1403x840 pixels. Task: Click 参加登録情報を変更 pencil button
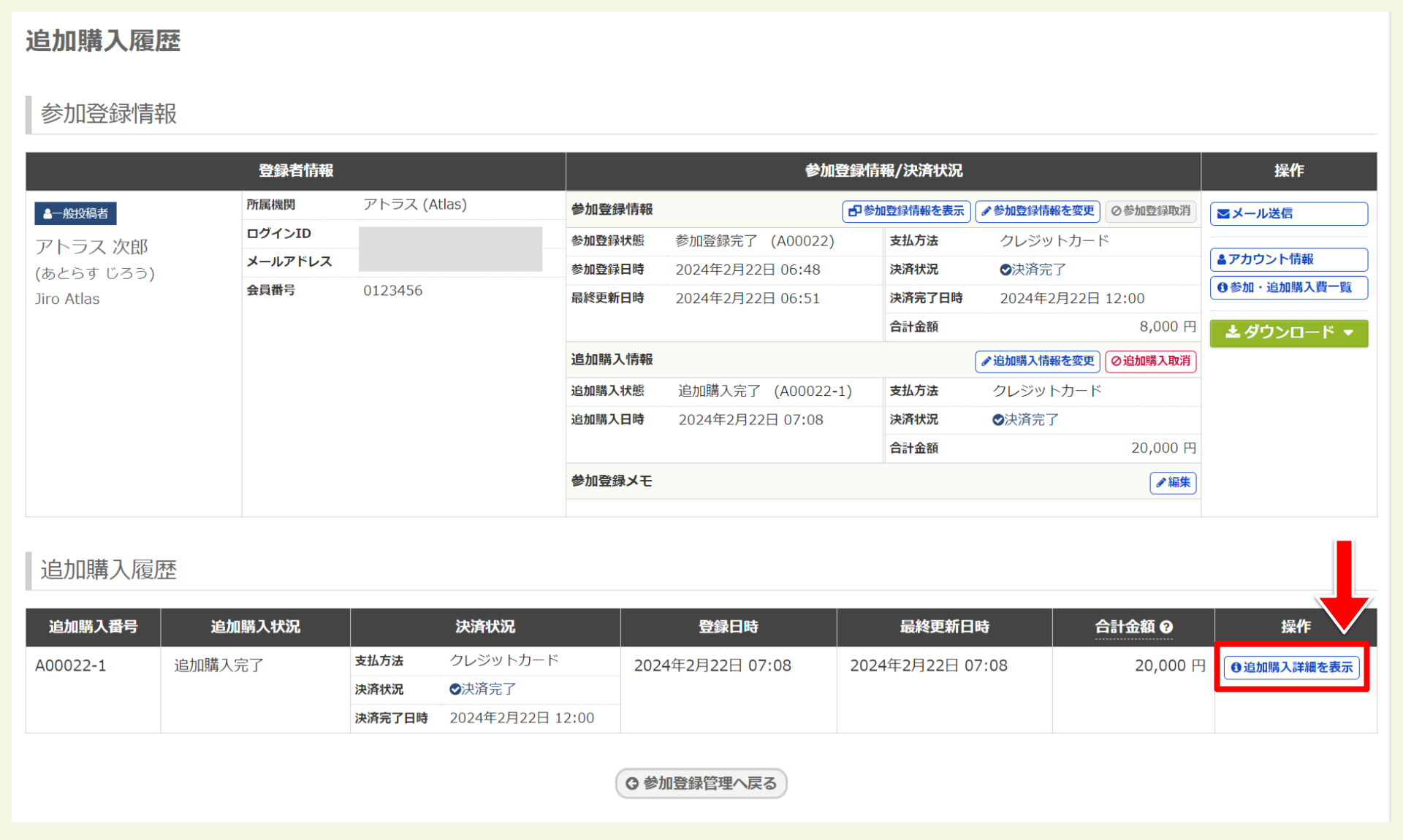pyautogui.click(x=1038, y=211)
